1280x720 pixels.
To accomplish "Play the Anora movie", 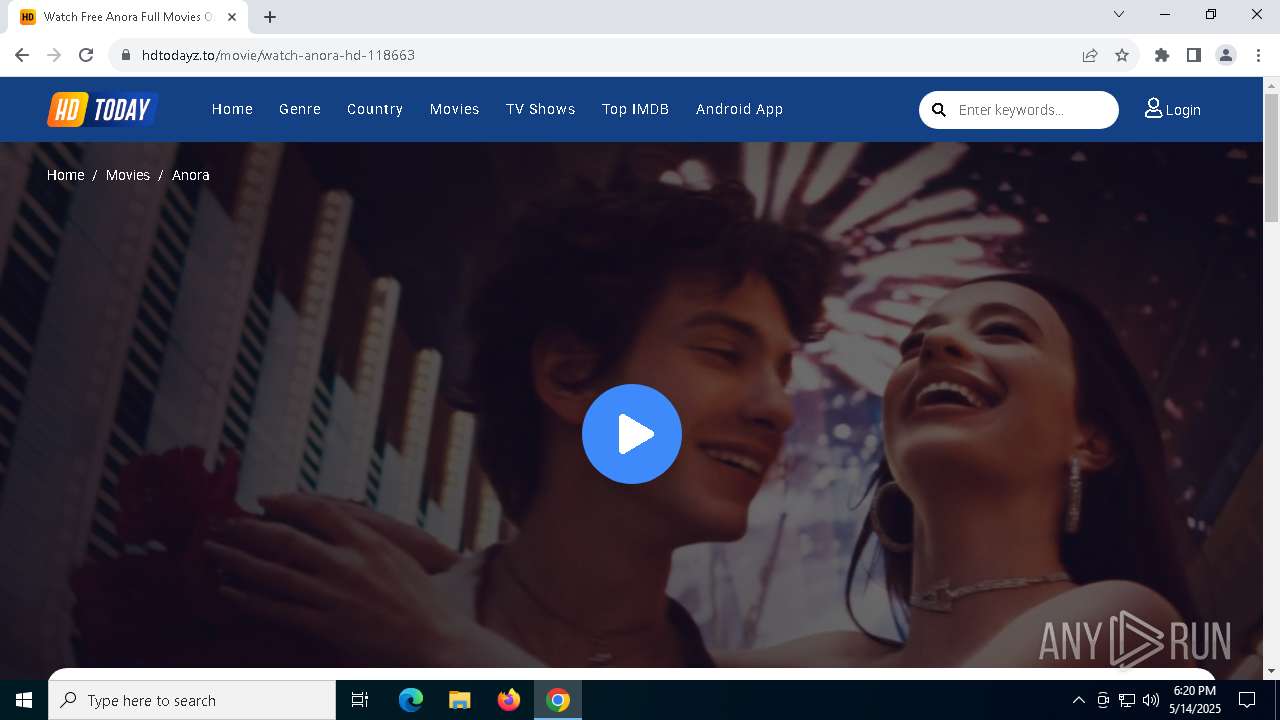I will (632, 434).
